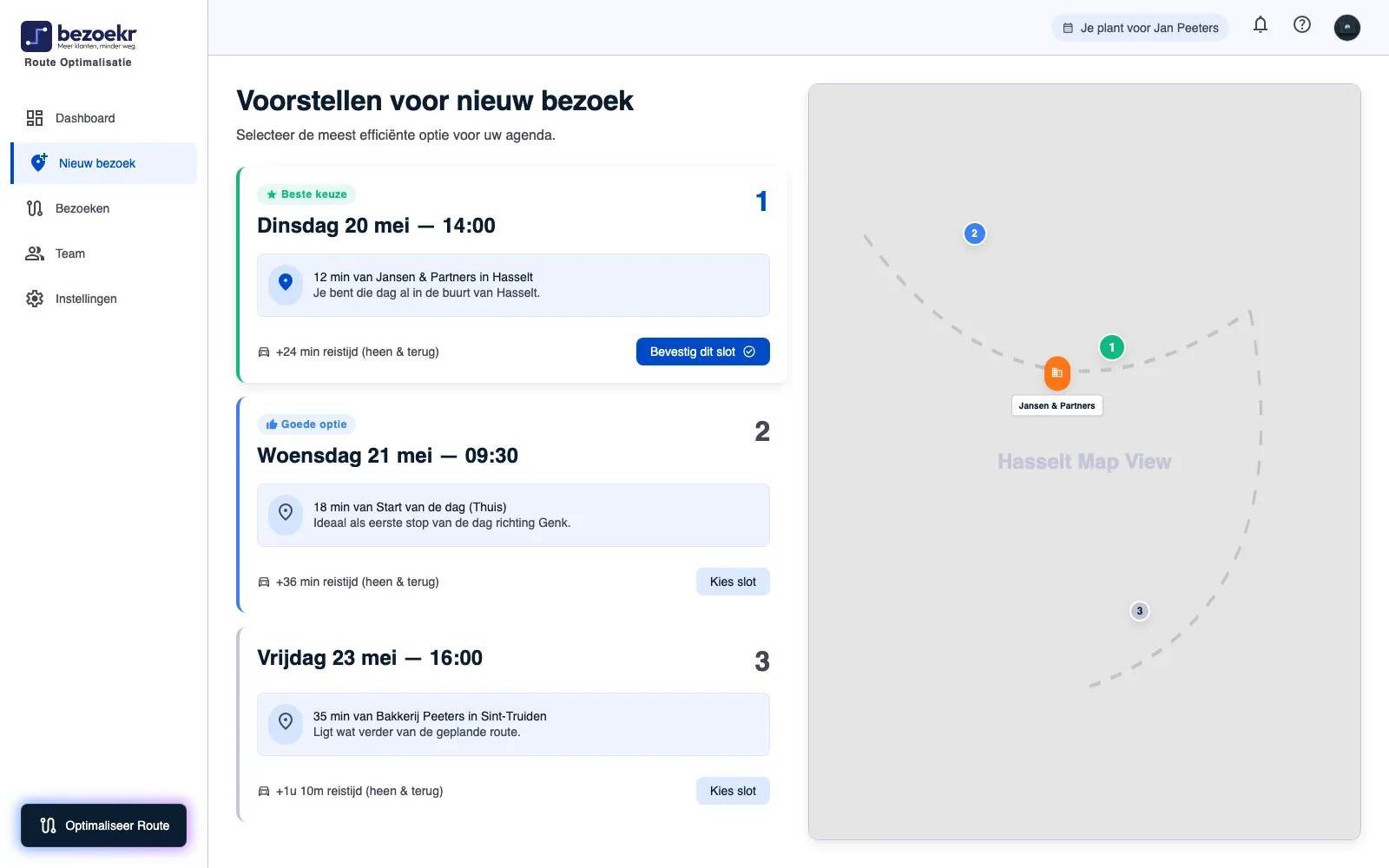Click the Jansen & Partners map label
This screenshot has width=1389, height=868.
pos(1057,405)
